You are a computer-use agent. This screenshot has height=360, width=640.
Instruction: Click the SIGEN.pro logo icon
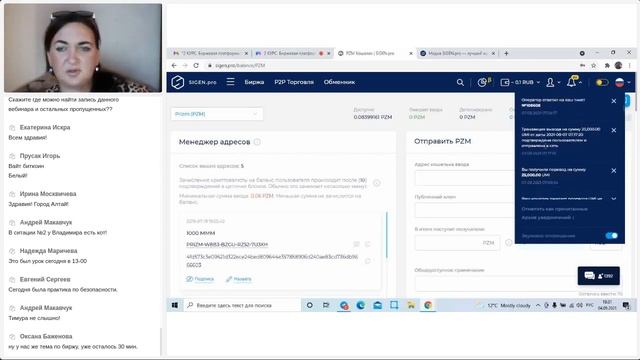pyautogui.click(x=178, y=82)
